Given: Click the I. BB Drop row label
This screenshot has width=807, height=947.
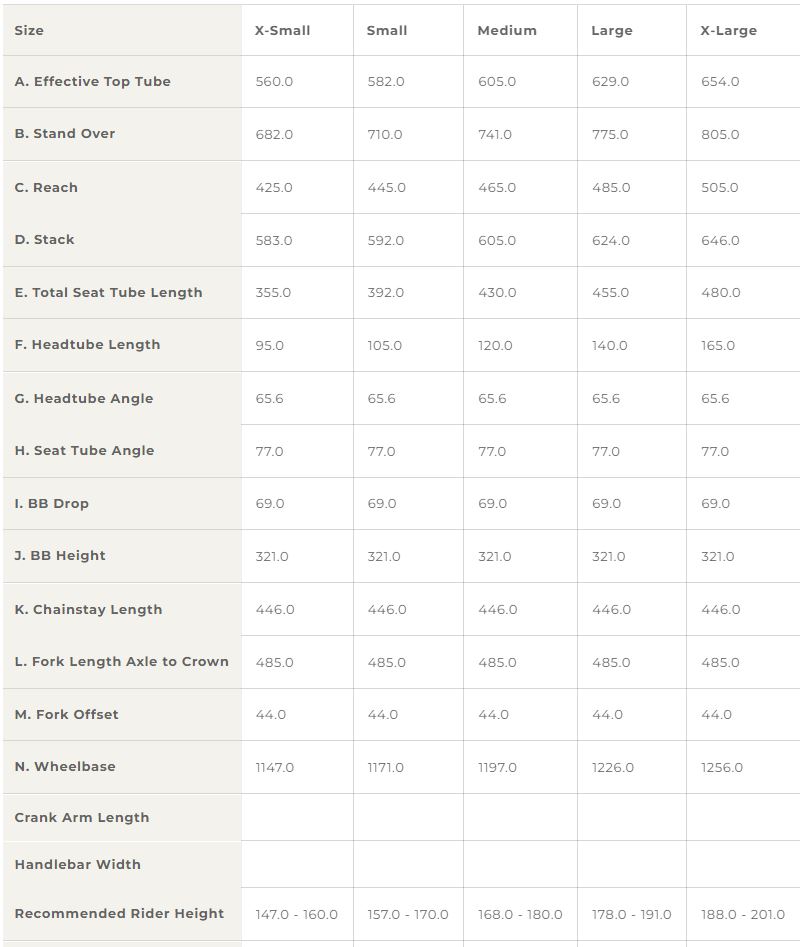Looking at the screenshot, I should point(51,504).
